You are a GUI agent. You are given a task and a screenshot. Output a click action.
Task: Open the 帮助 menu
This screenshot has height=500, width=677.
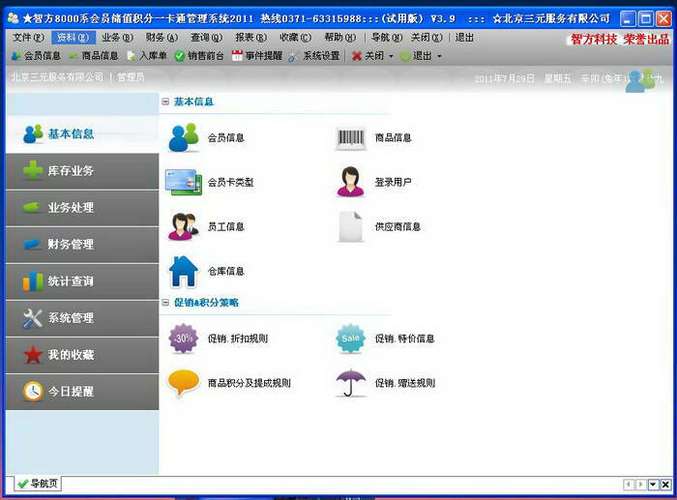pos(340,38)
